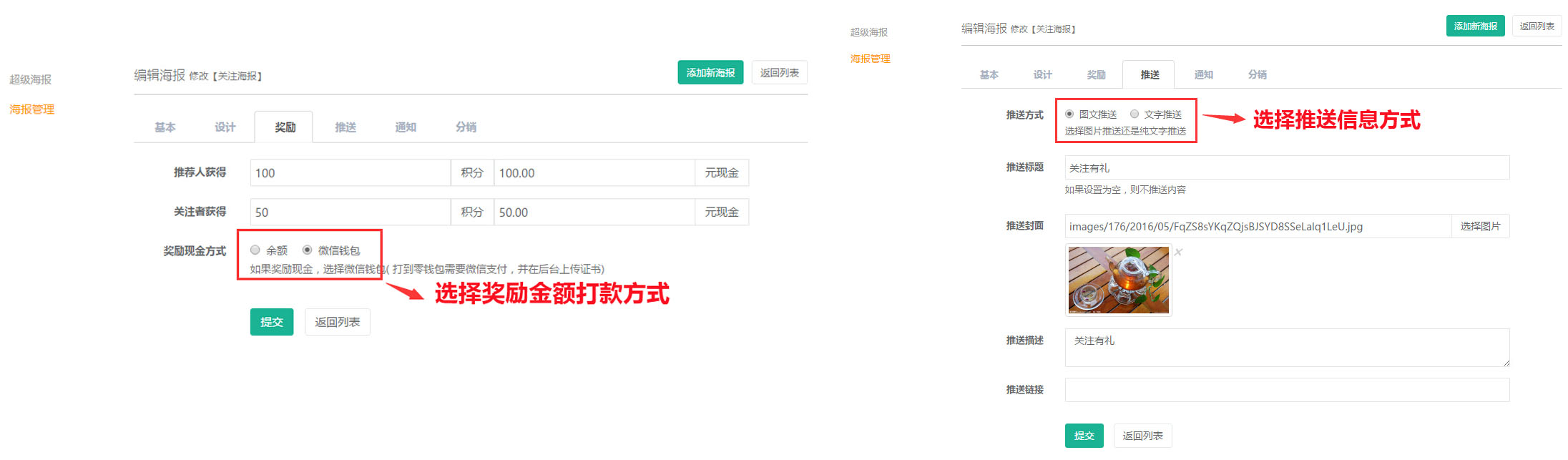
Task: Click 提交 below the reward payment options
Action: point(271,323)
